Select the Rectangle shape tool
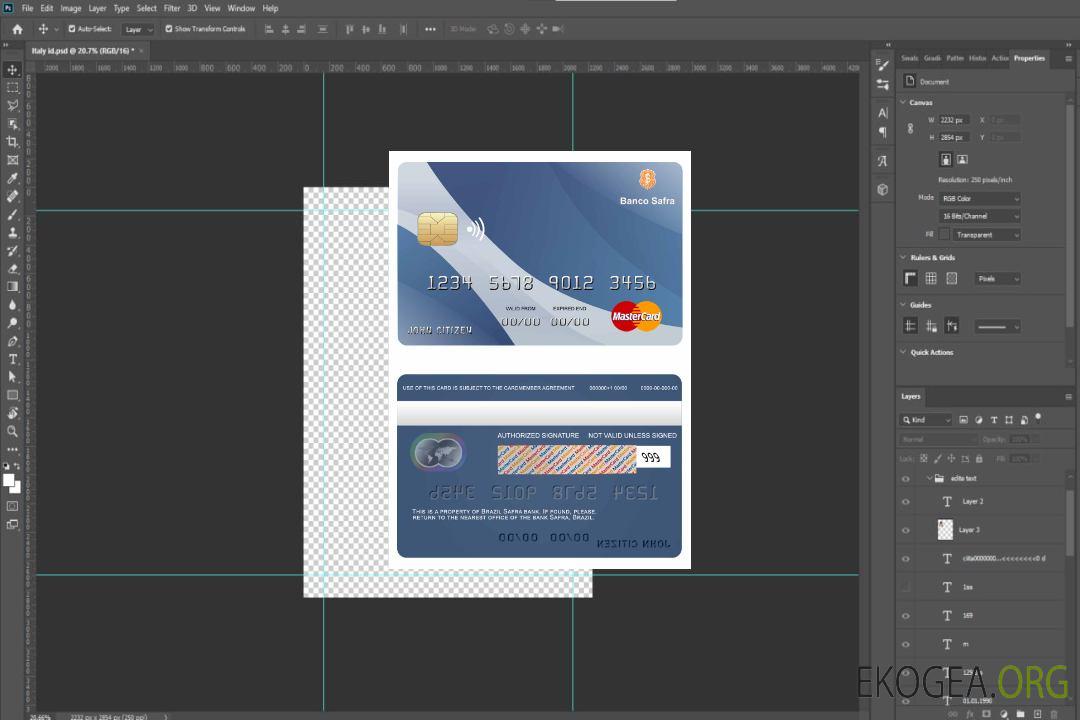The height and width of the screenshot is (720, 1080). 12,395
